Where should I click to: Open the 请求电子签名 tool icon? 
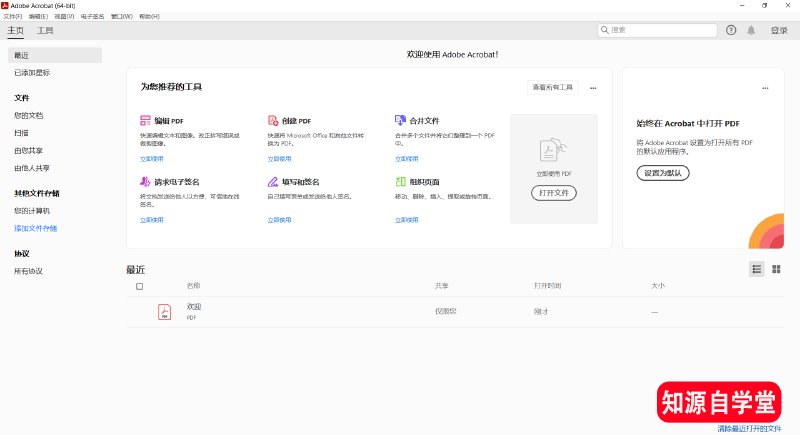tap(145, 182)
